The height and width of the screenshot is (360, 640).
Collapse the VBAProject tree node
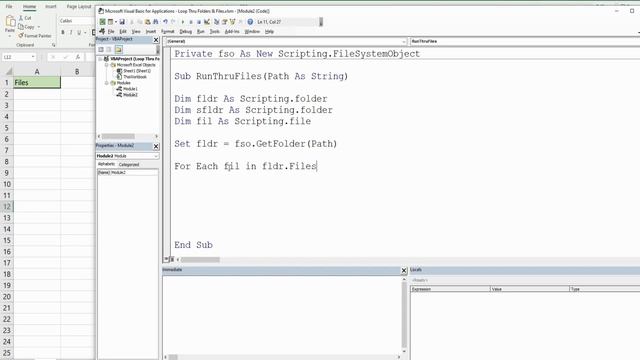click(x=100, y=59)
